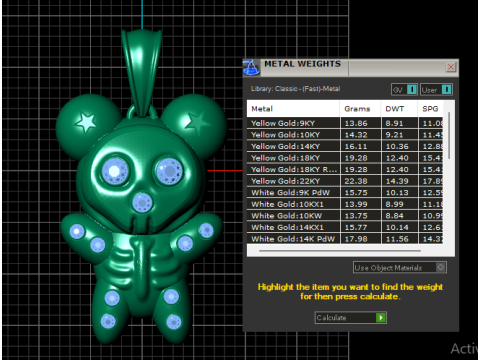Click the 8.91 DWT value
480x360 pixels.
pos(394,123)
